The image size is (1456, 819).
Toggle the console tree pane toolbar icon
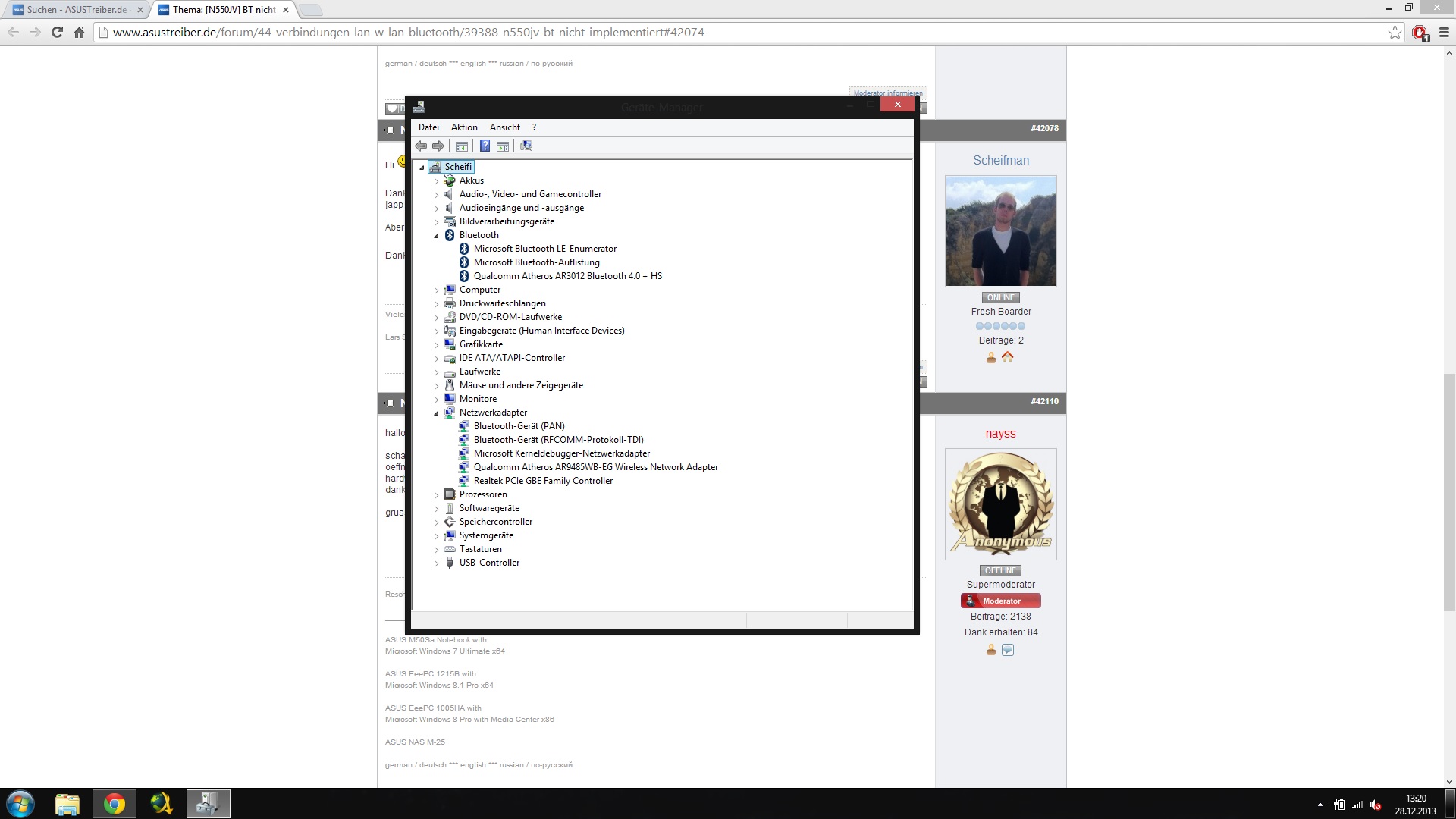[461, 146]
